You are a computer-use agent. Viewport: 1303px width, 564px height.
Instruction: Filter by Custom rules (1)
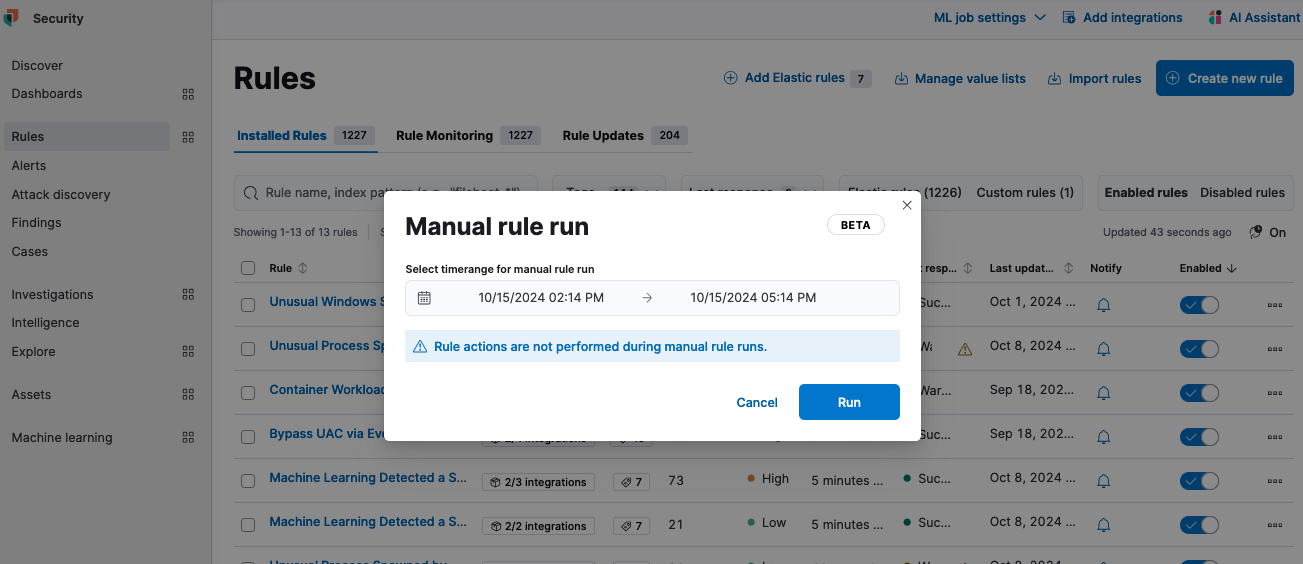pos(1025,193)
